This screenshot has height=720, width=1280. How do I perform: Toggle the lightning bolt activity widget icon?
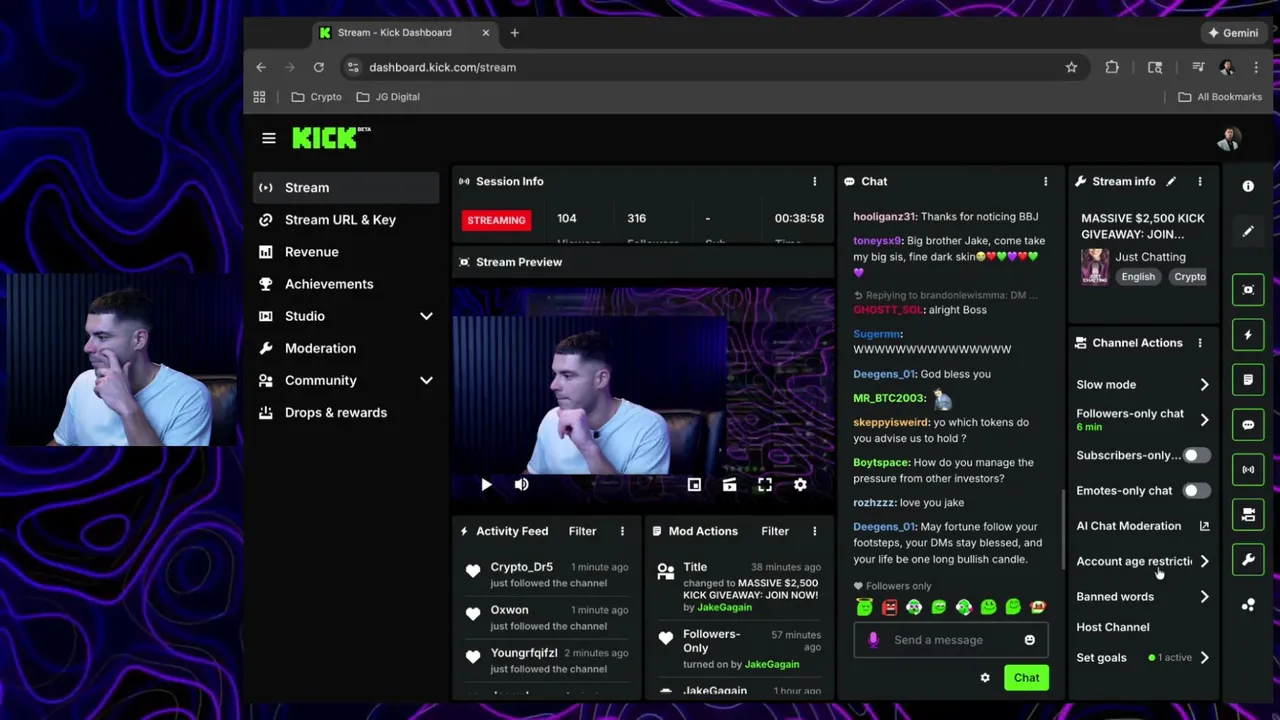pos(1248,335)
